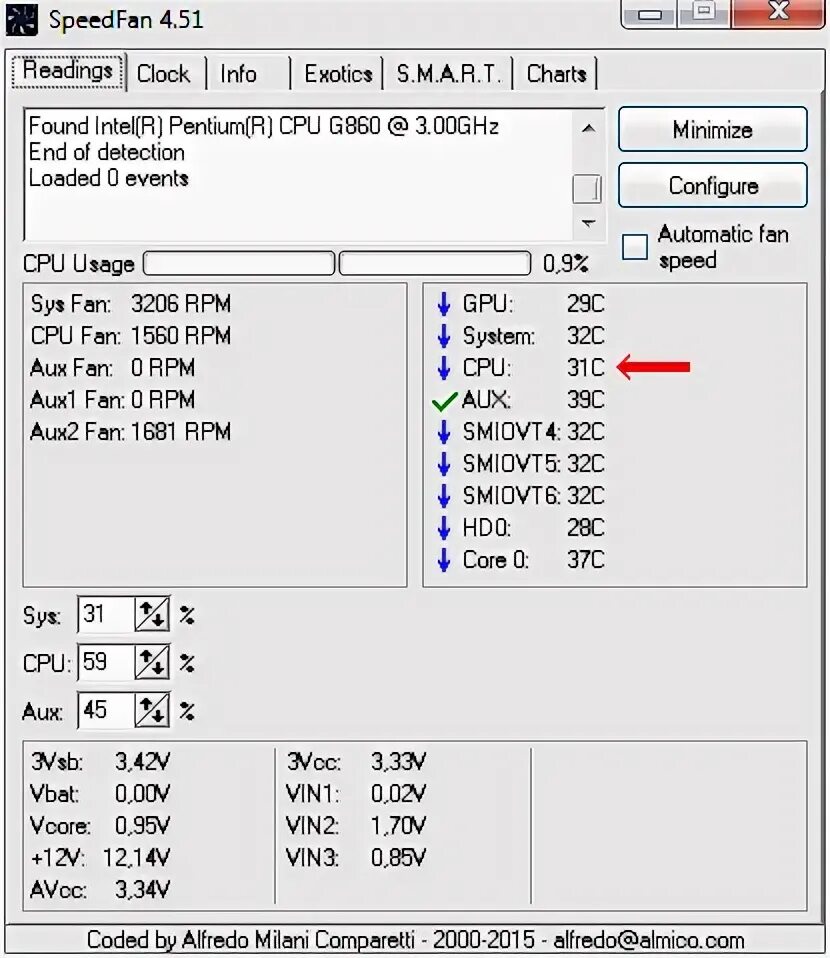The width and height of the screenshot is (830, 958).
Task: Click the VIN3 0,85V voltage reading
Action: click(356, 858)
